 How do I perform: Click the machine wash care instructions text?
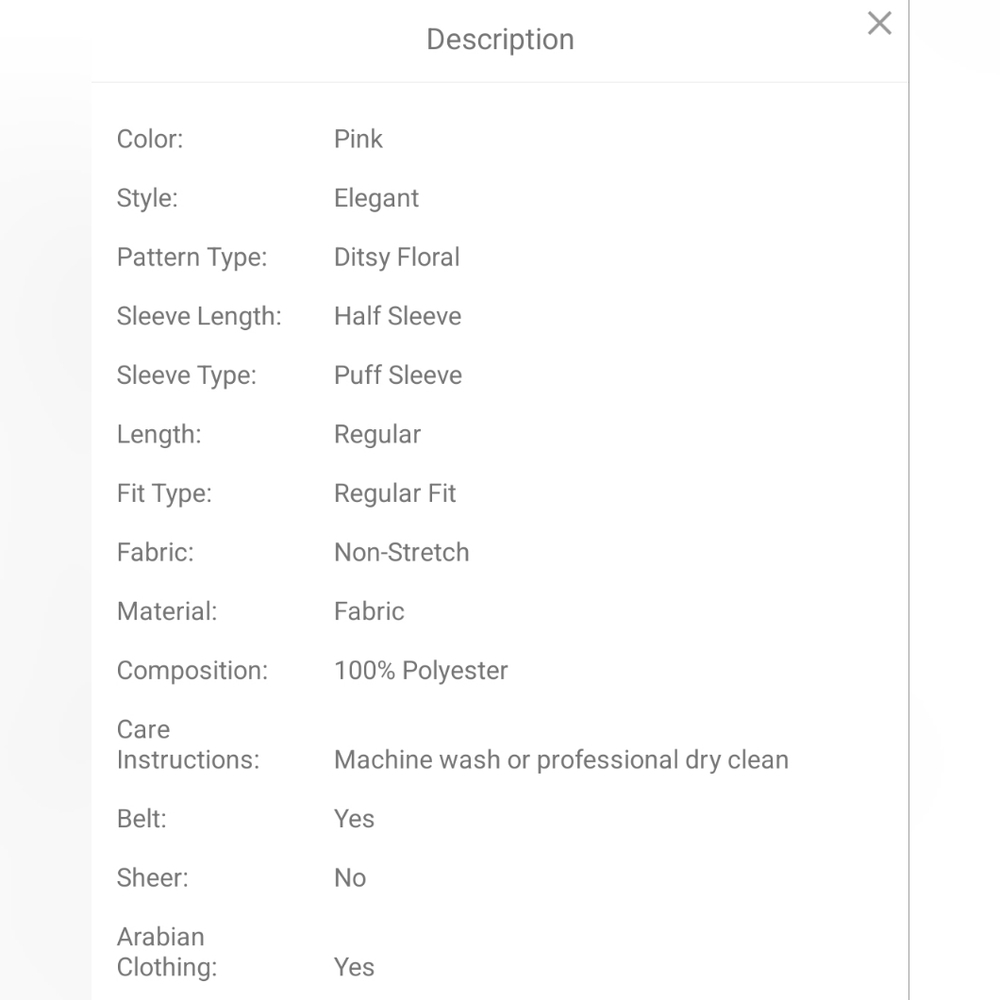point(561,760)
